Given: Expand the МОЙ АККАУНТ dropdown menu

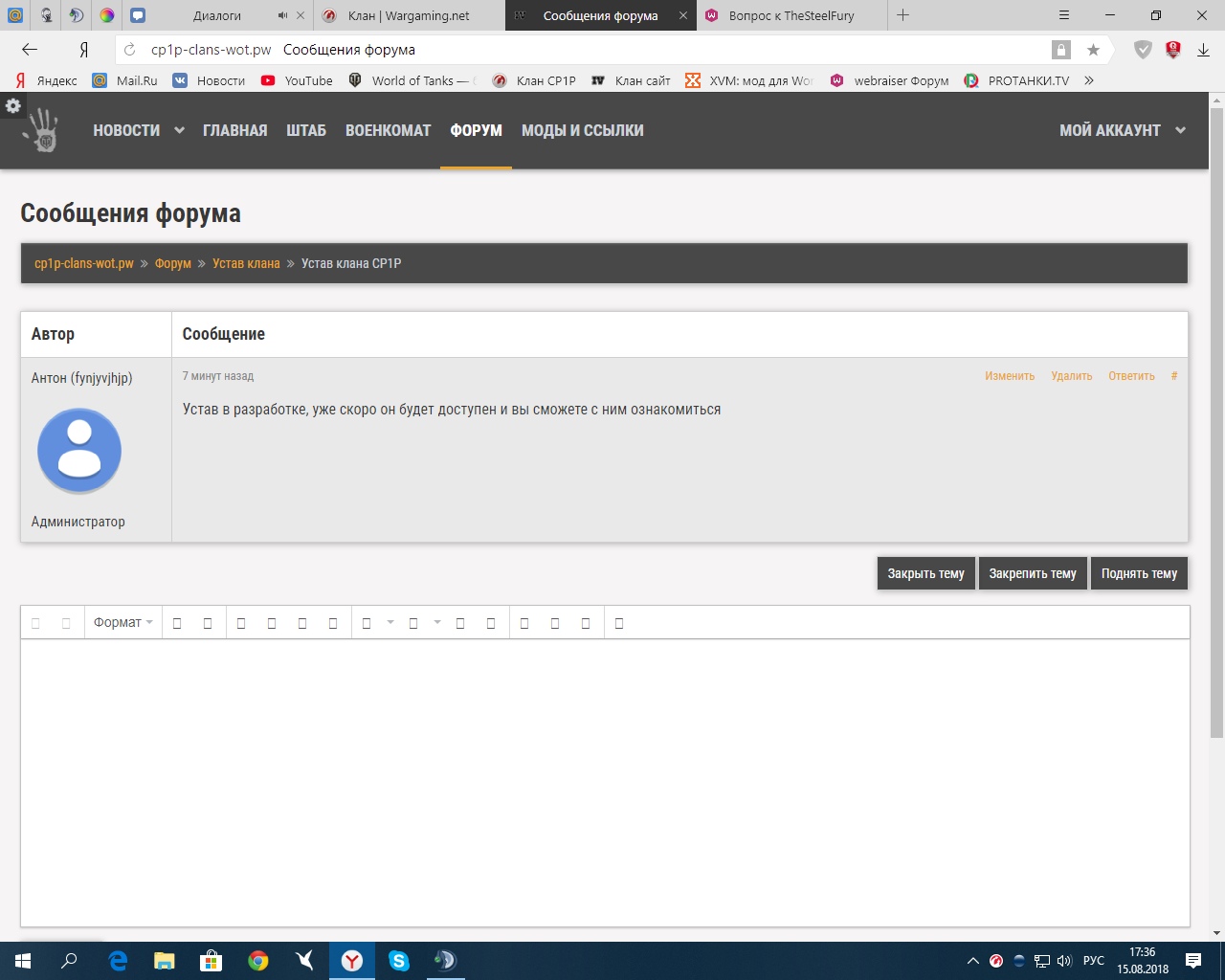Looking at the screenshot, I should point(1122,130).
